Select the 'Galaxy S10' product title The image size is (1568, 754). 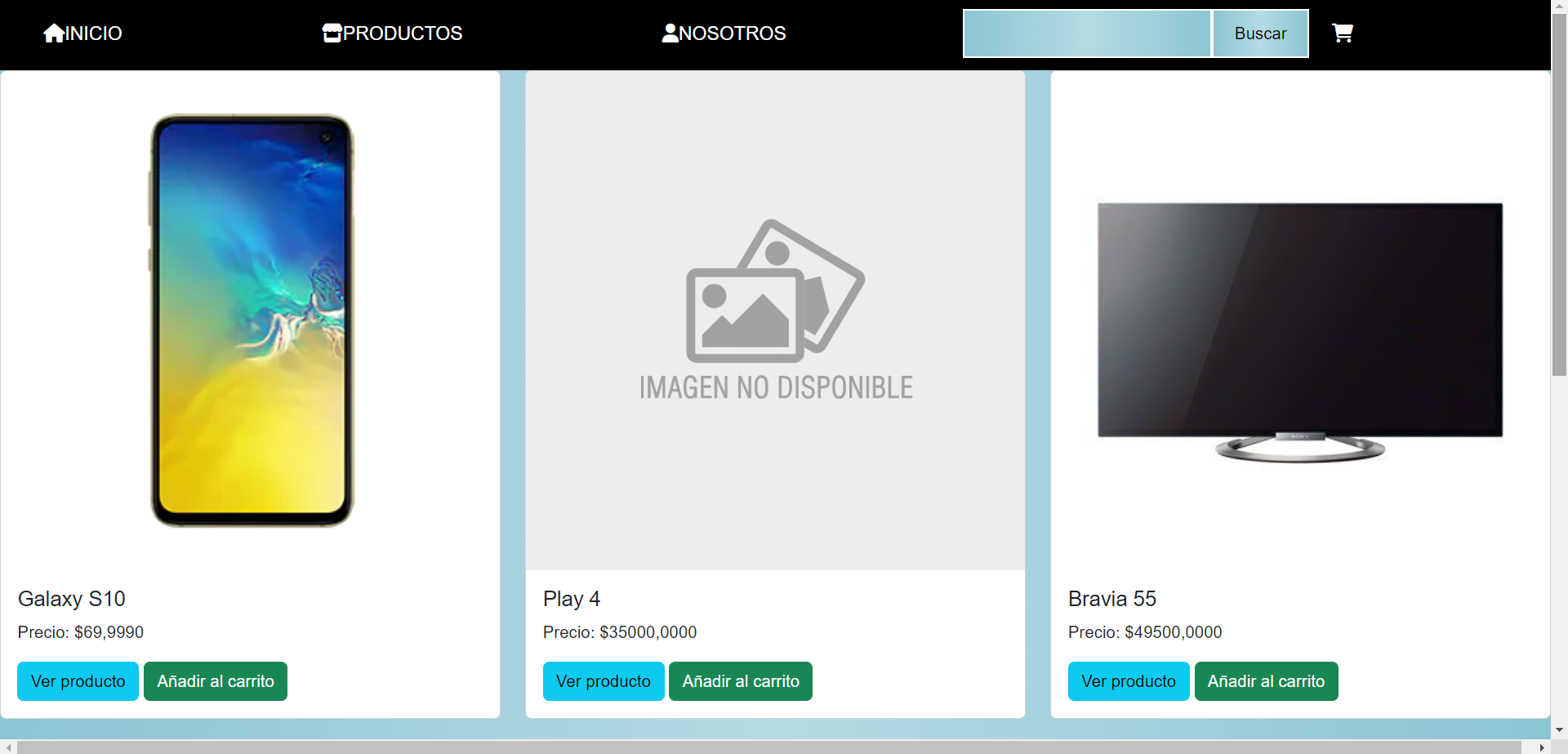tap(72, 599)
